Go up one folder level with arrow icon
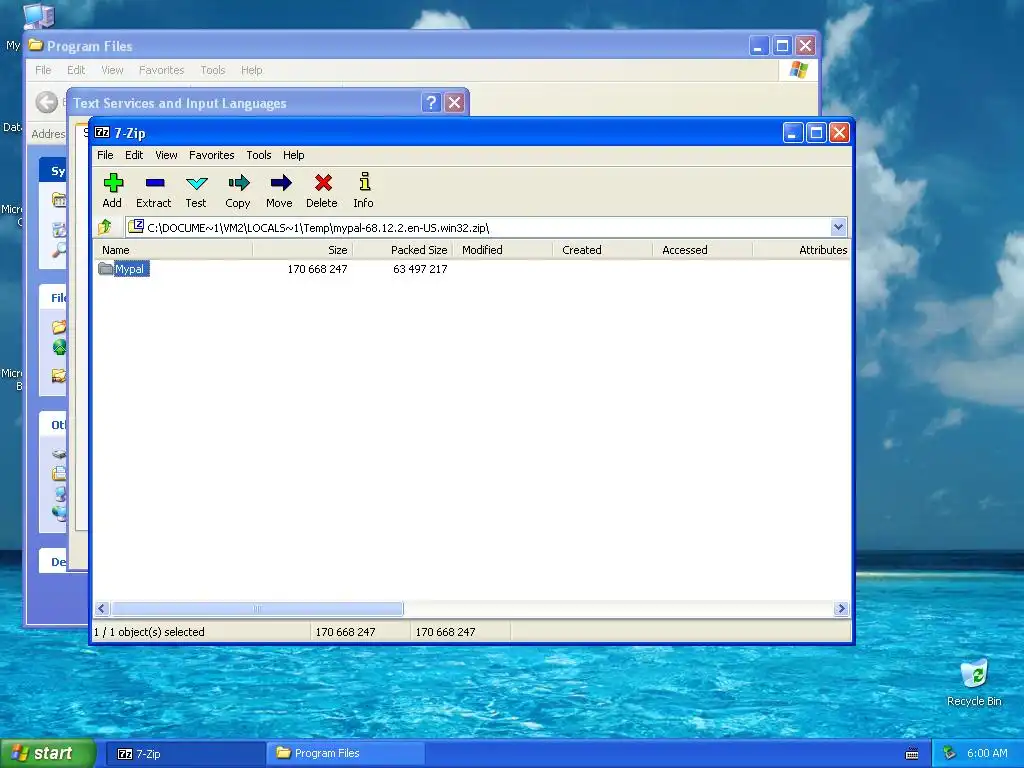Screen dimensions: 1024x768 click(x=104, y=227)
